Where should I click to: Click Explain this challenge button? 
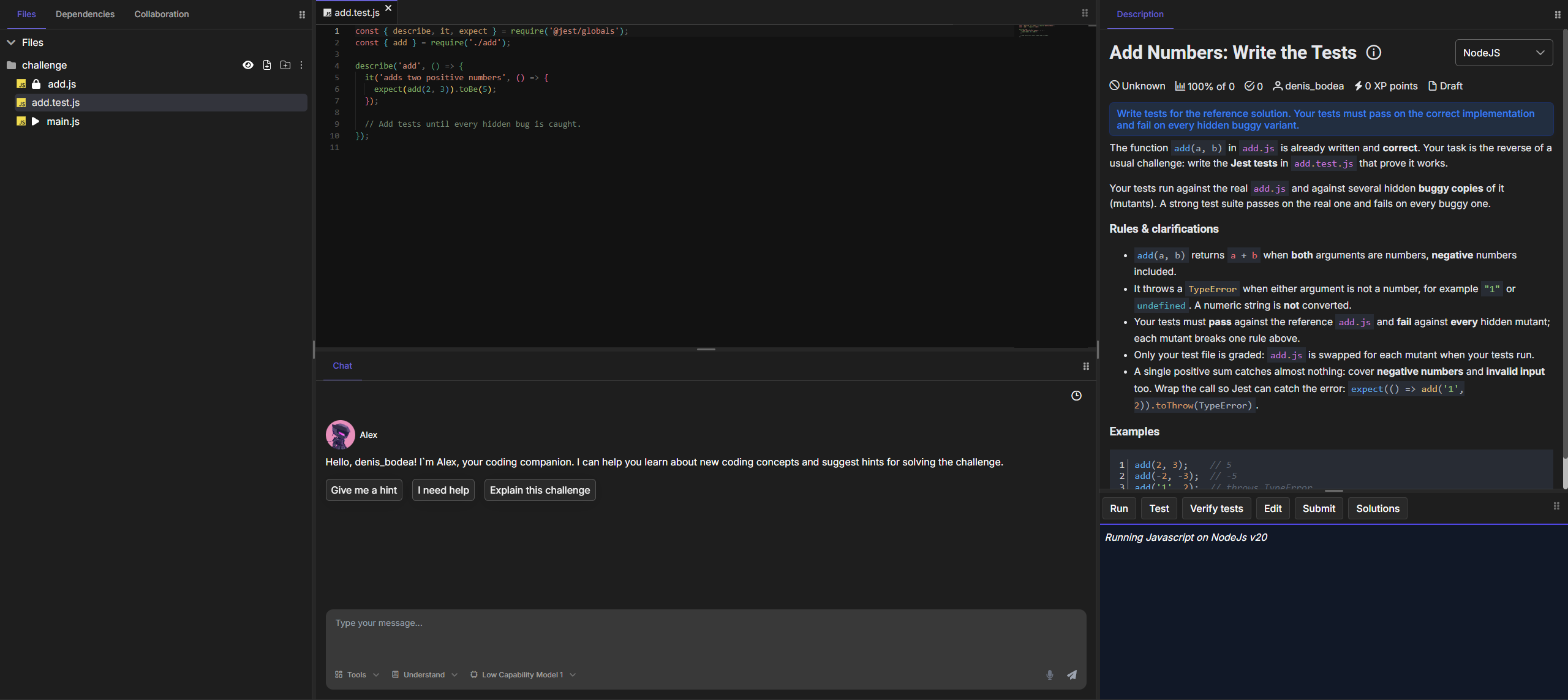540,490
